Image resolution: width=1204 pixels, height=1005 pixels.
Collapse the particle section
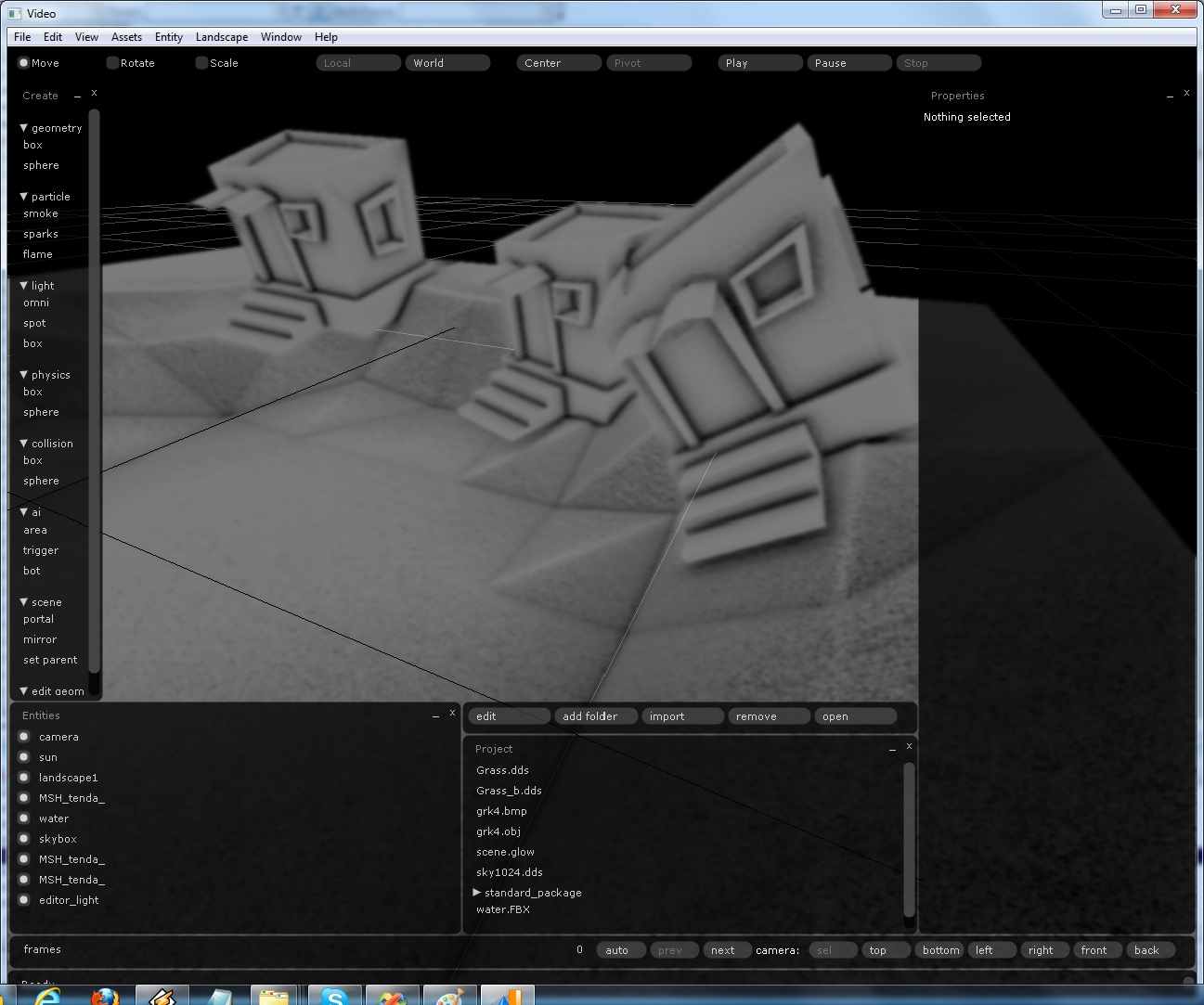pyautogui.click(x=24, y=197)
